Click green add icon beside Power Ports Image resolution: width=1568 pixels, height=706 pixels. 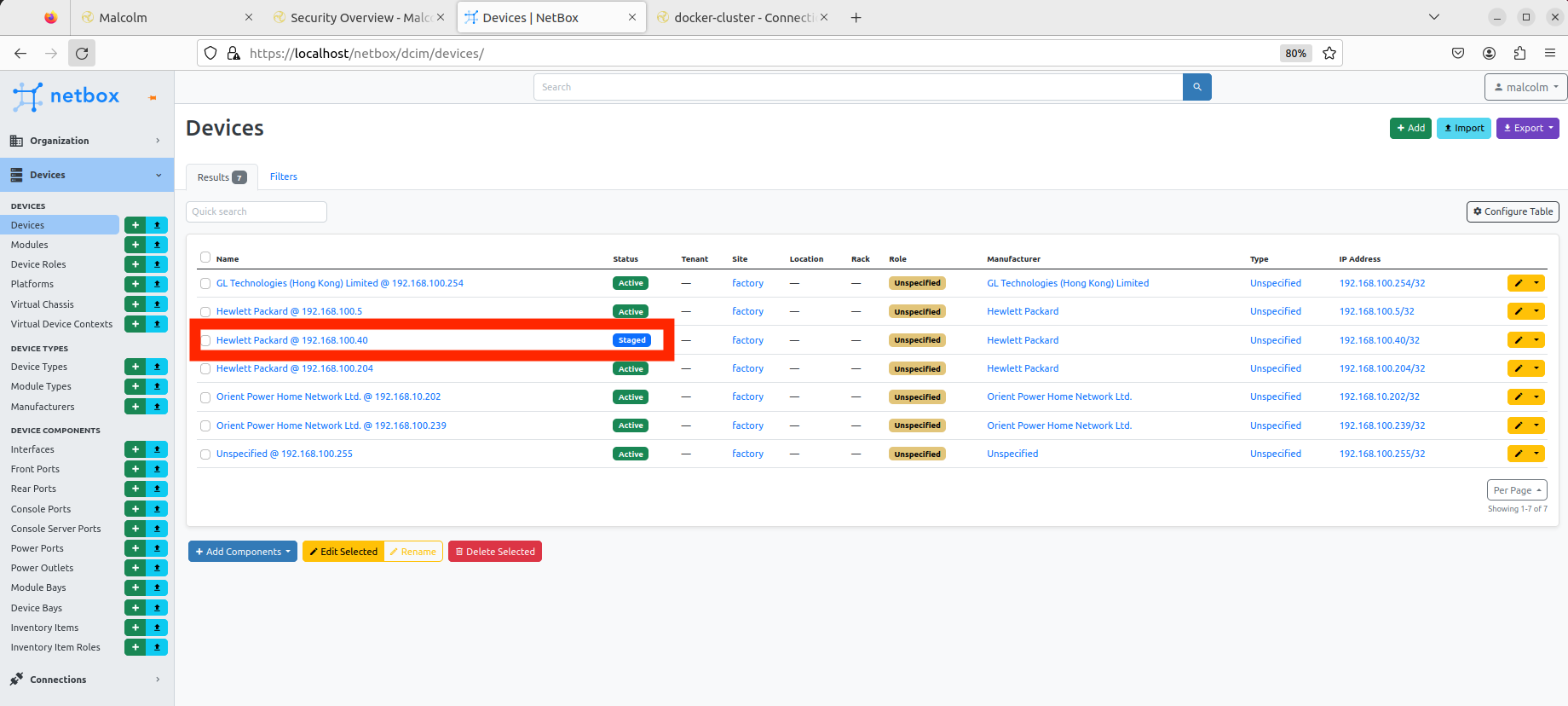135,548
